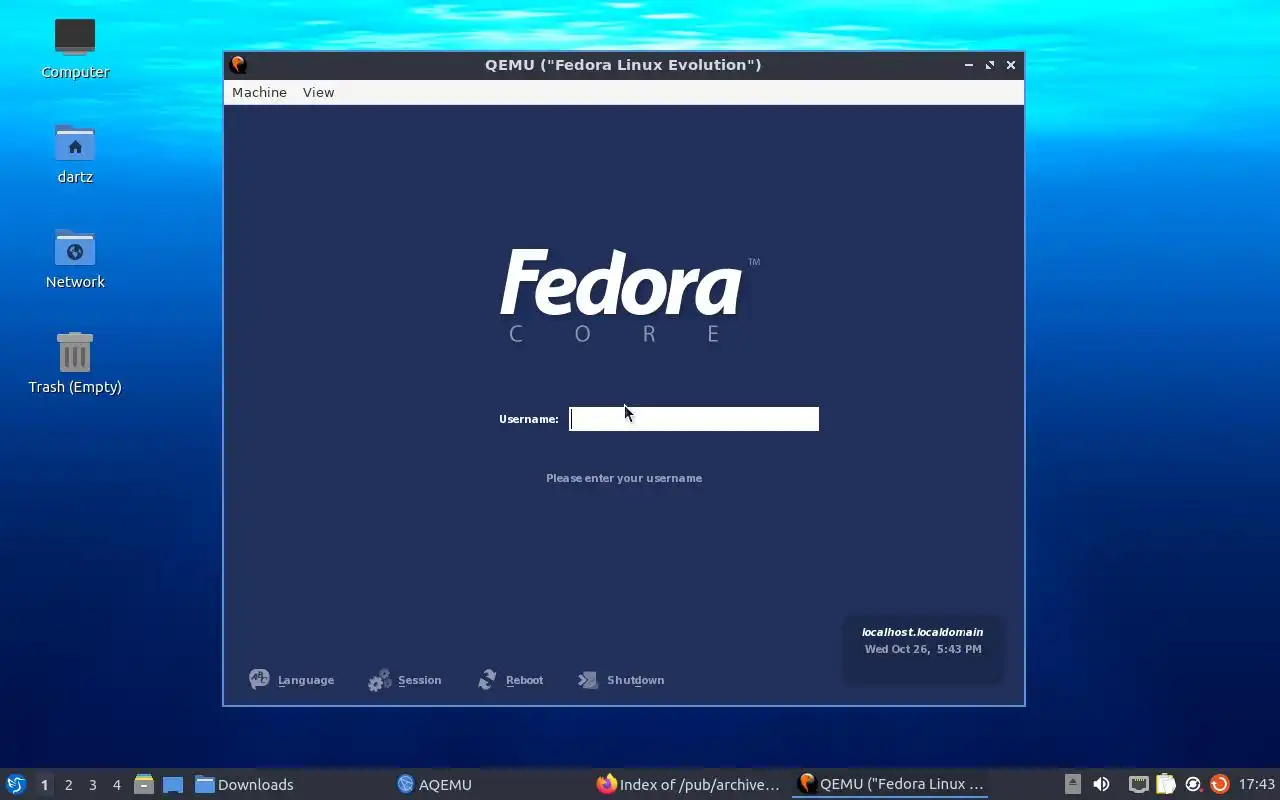This screenshot has height=800, width=1280.
Task: Select the Reboot option label
Action: [524, 680]
